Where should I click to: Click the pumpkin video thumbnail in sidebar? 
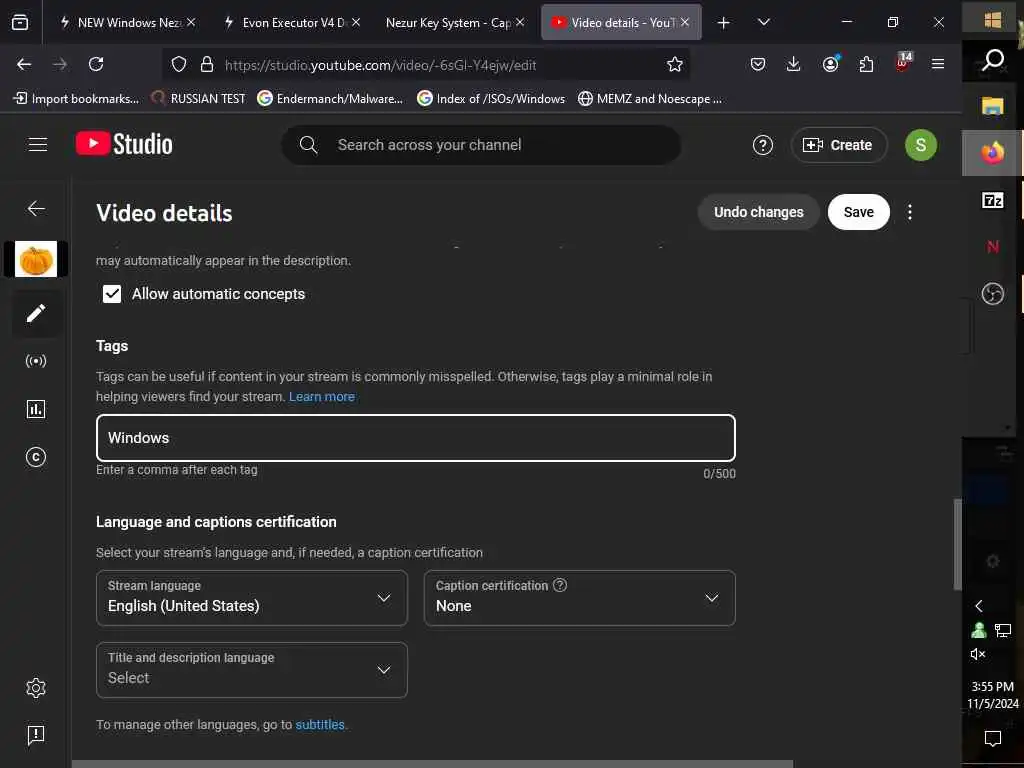(x=36, y=259)
